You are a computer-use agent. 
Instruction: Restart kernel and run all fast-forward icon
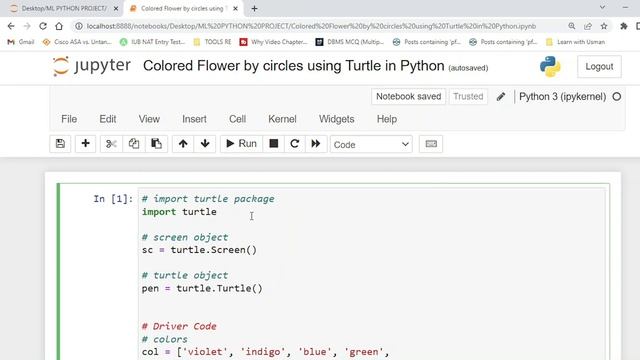(316, 144)
